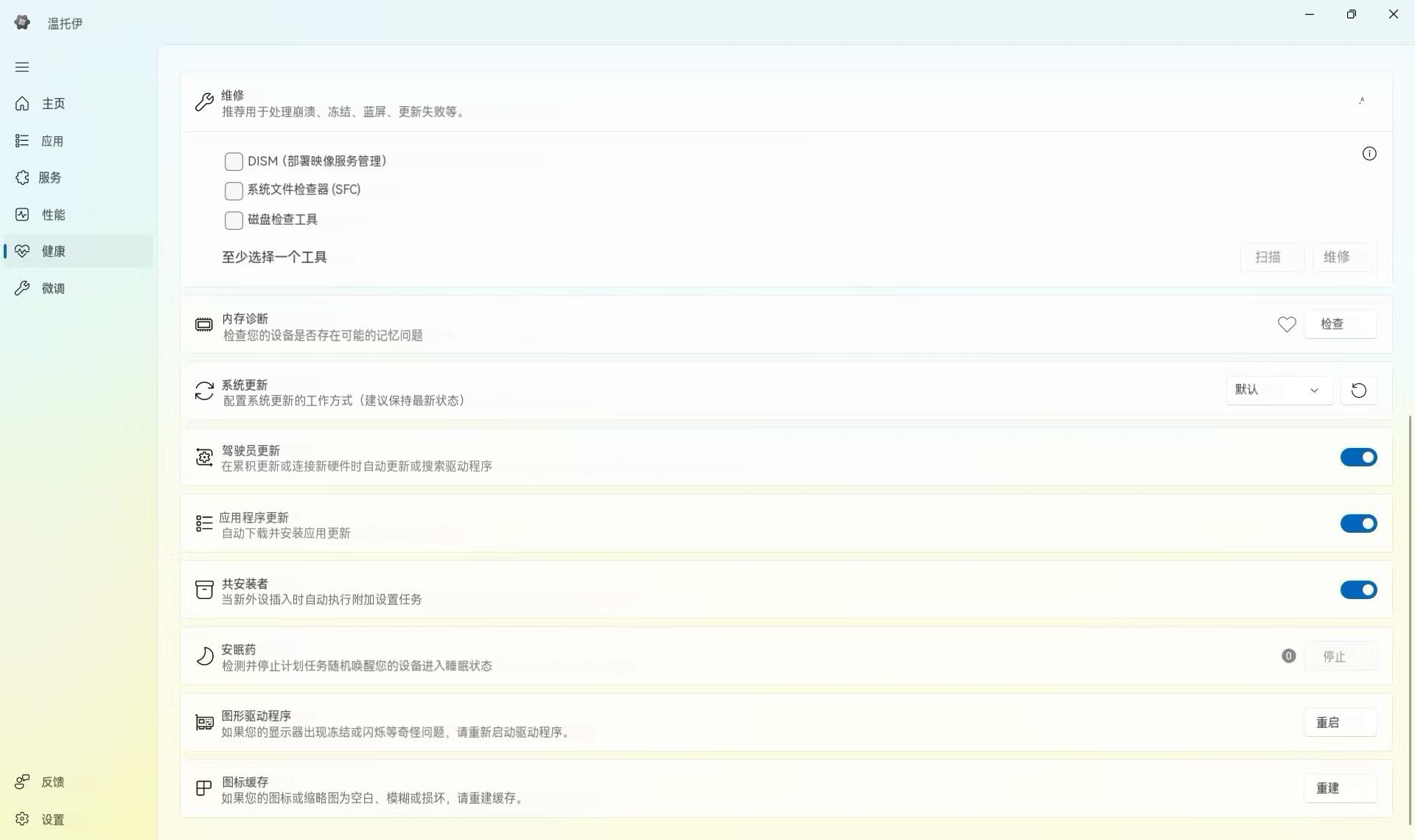Click 重建 button for 图标缓存
Screen dimensions: 1415x840
pos(1339,788)
